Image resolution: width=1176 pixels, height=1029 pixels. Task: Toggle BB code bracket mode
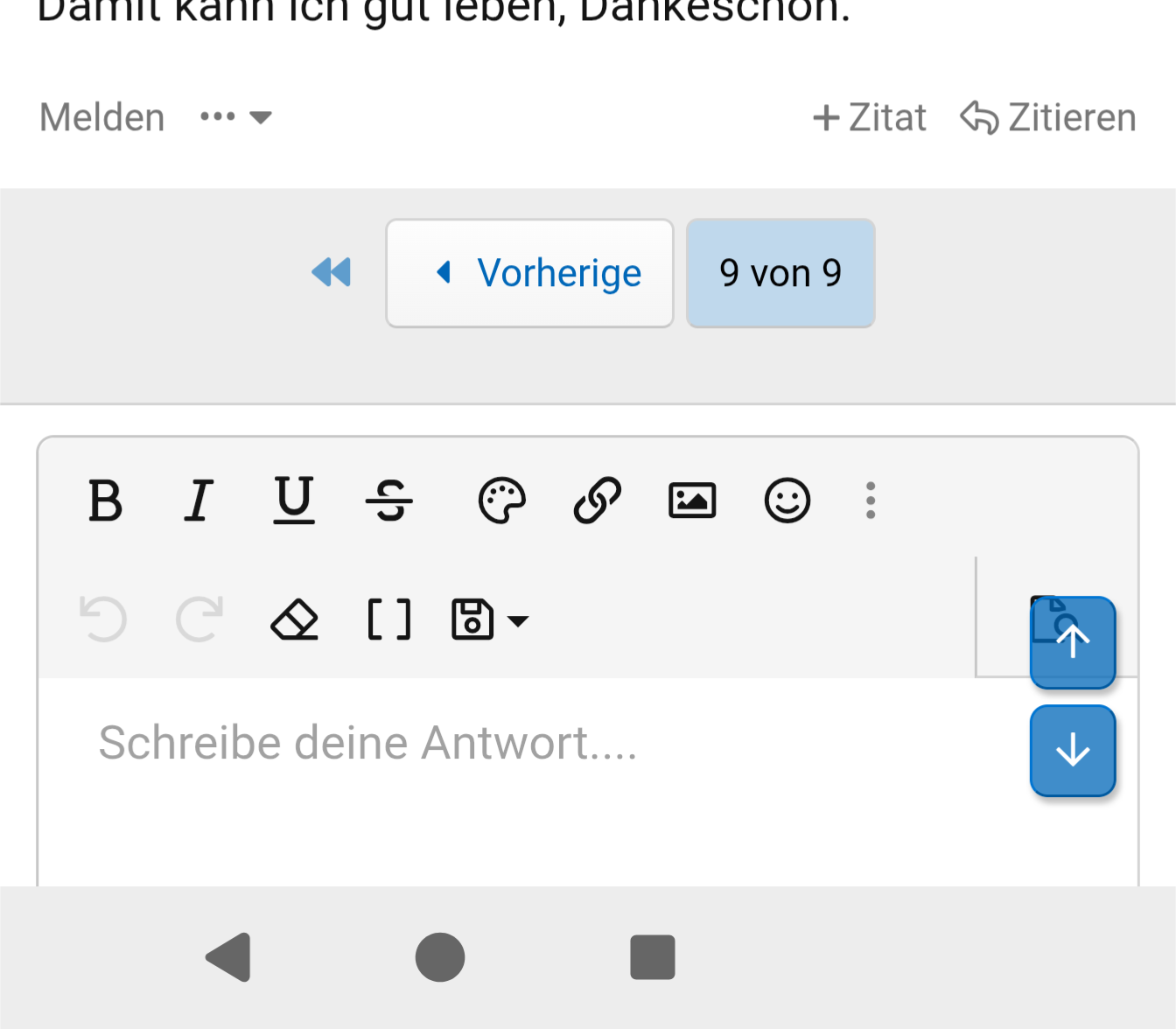point(388,620)
